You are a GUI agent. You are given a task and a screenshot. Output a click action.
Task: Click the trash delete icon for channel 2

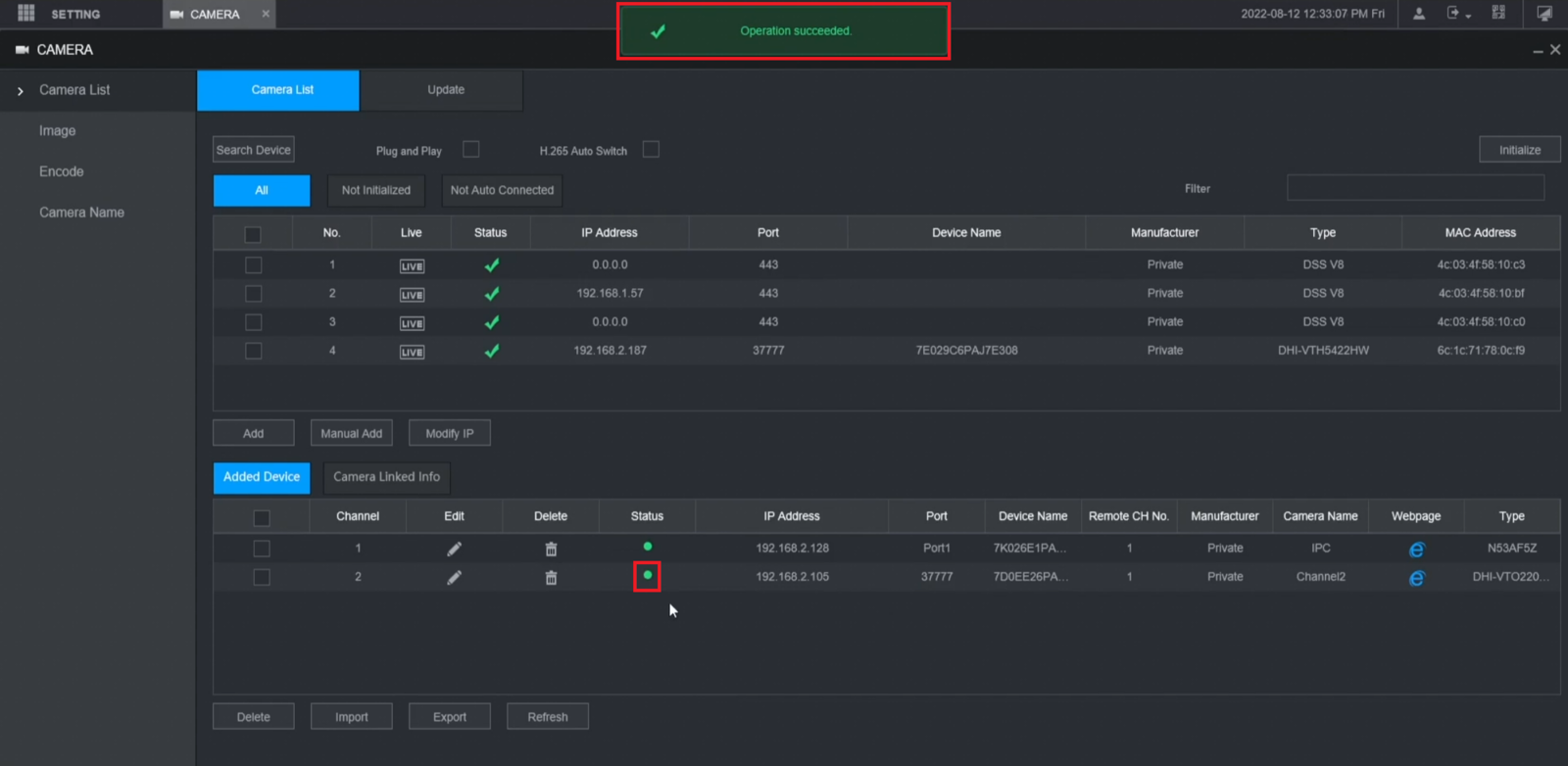[x=551, y=578]
